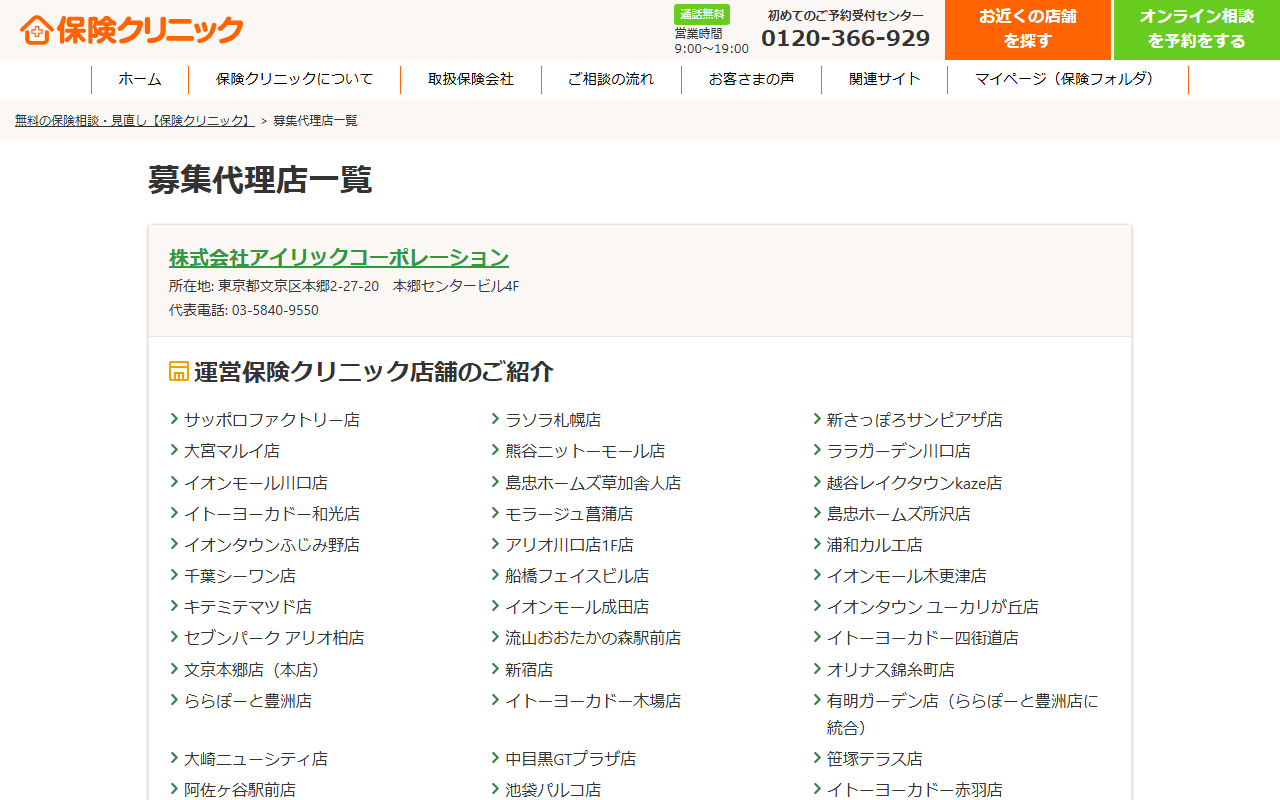This screenshot has height=800, width=1280.
Task: Follow breadcrumb 無料の保険相談・見直し link
Action: click(135, 120)
